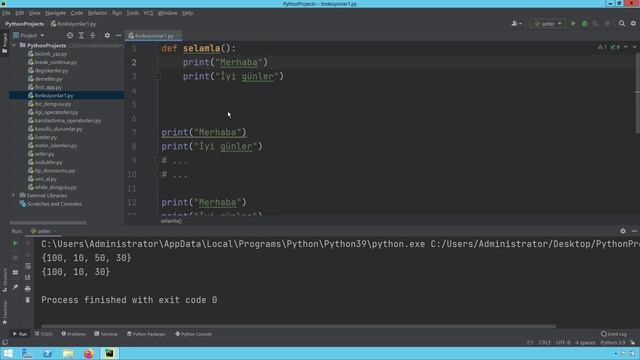Open Project panel options gear
This screenshot has height=360, width=640.
[107, 36]
